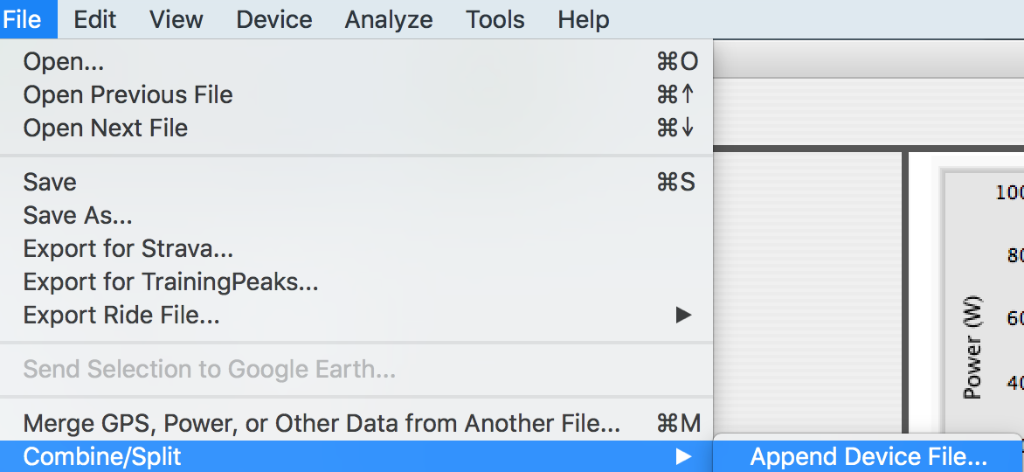Viewport: 1024px width, 472px height.
Task: Open the Help menu
Action: point(583,19)
